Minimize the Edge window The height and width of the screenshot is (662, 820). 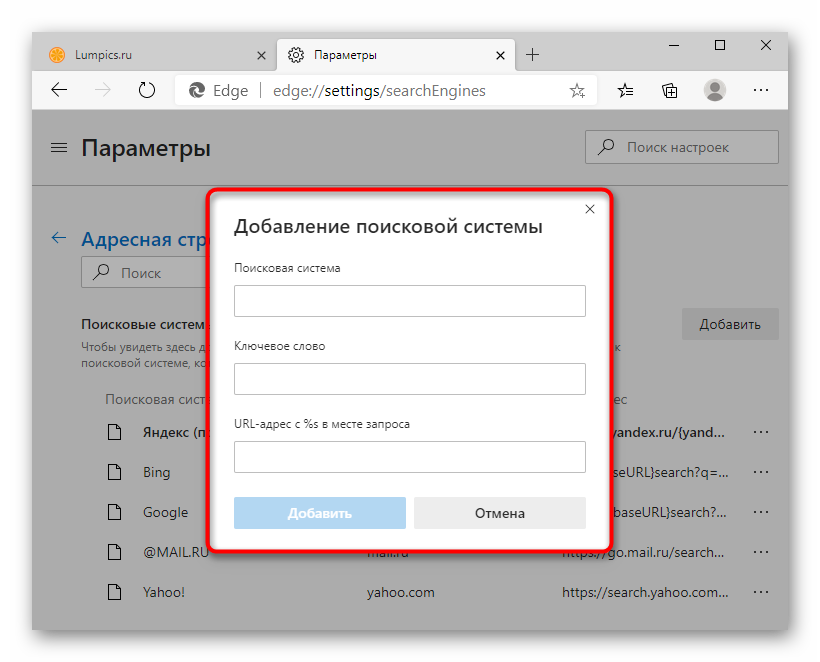pos(674,45)
